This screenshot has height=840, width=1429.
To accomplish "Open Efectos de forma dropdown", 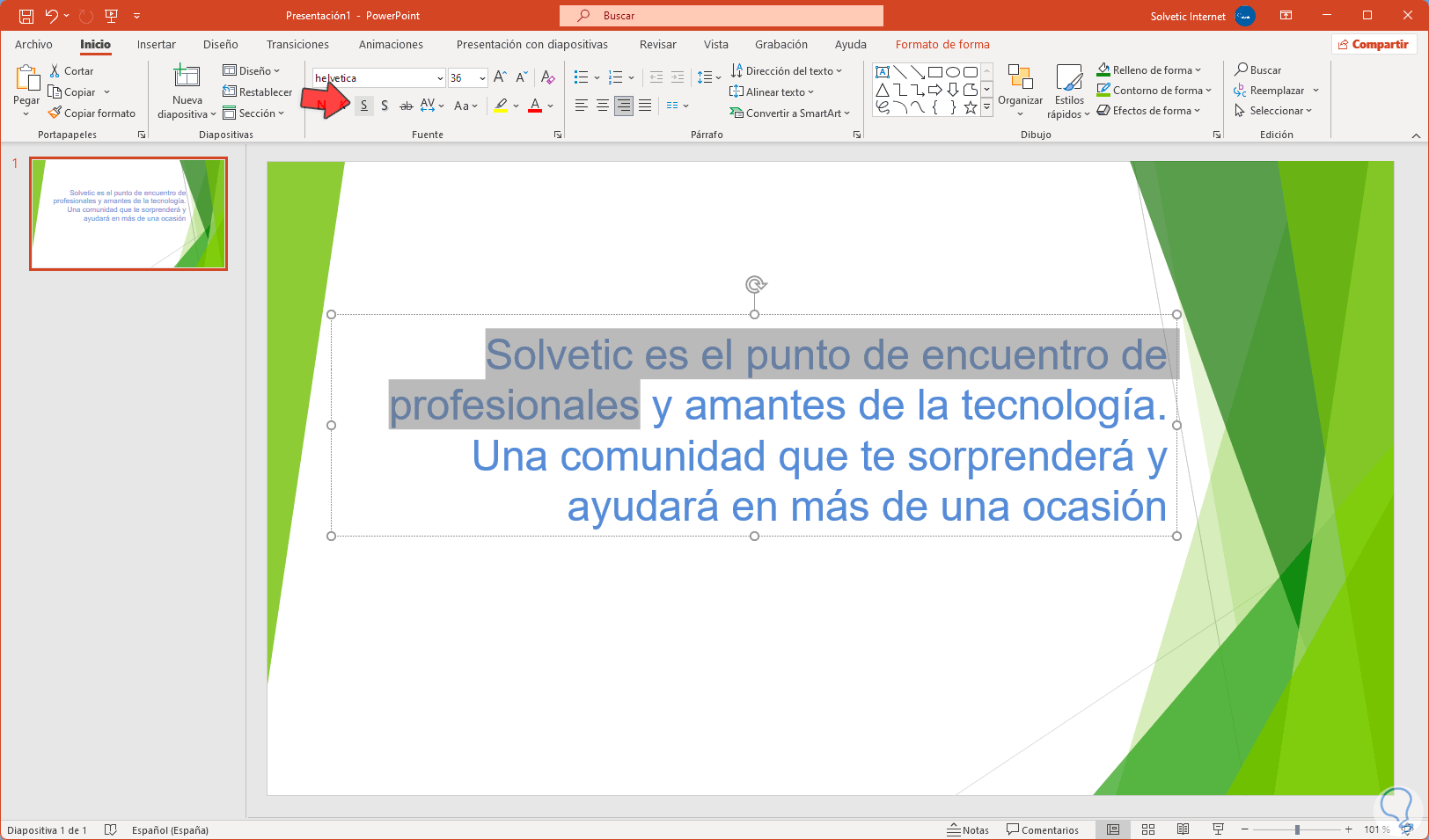I will coord(1148,111).
